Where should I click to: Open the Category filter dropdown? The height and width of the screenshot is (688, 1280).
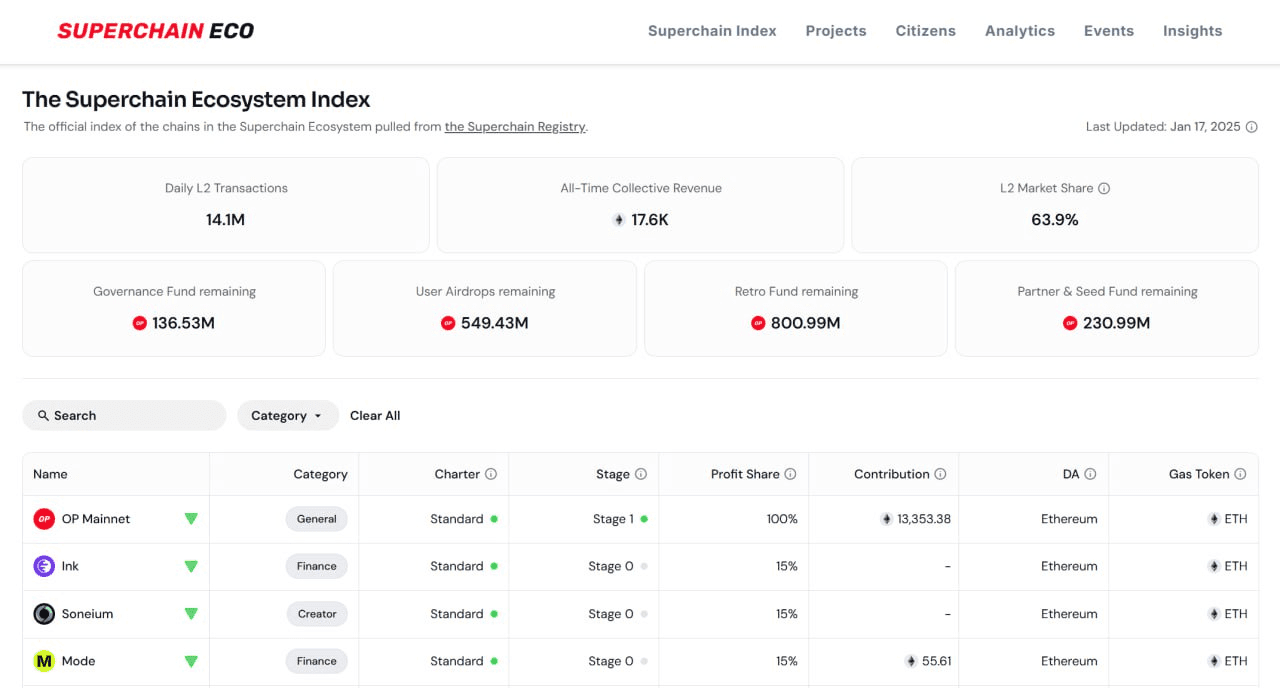(286, 416)
